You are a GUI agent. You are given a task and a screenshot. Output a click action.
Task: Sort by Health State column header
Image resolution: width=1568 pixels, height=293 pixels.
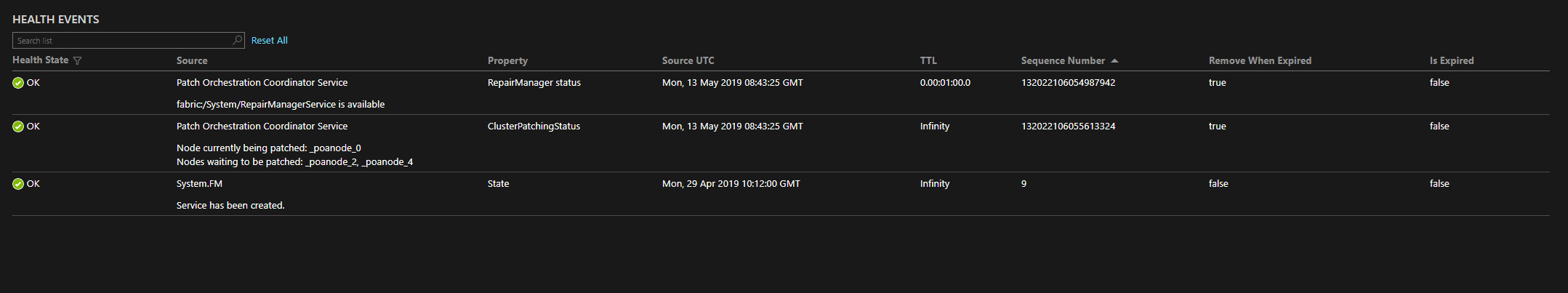click(40, 60)
